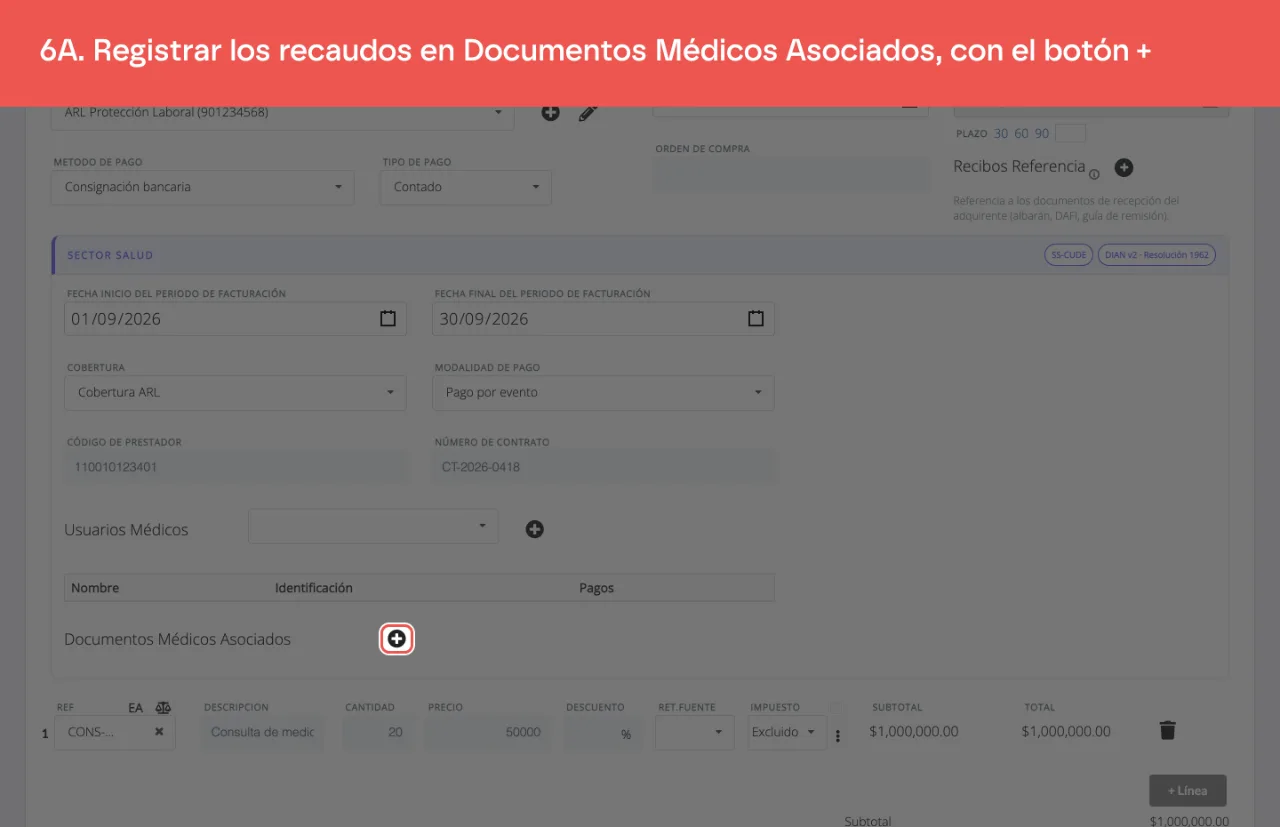Open the Recibos Referencia info tooltip
The image size is (1280, 827).
pos(1094,174)
